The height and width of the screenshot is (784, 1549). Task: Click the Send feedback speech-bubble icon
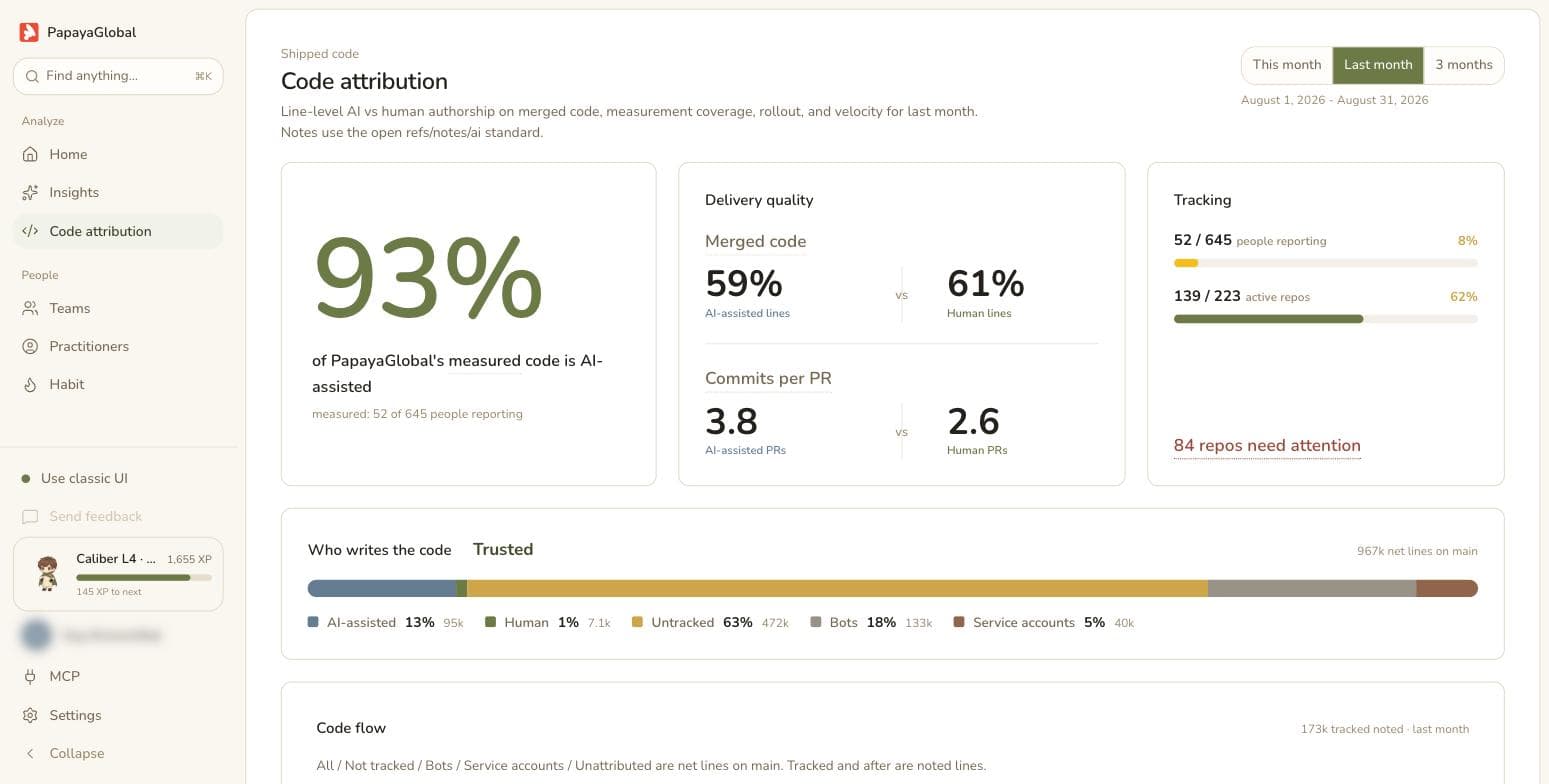(x=30, y=516)
